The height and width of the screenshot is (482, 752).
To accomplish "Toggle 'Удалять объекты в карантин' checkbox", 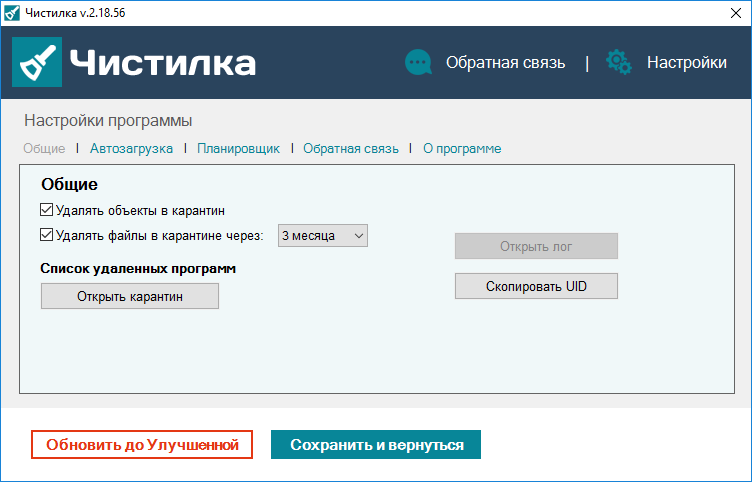I will (46, 210).
